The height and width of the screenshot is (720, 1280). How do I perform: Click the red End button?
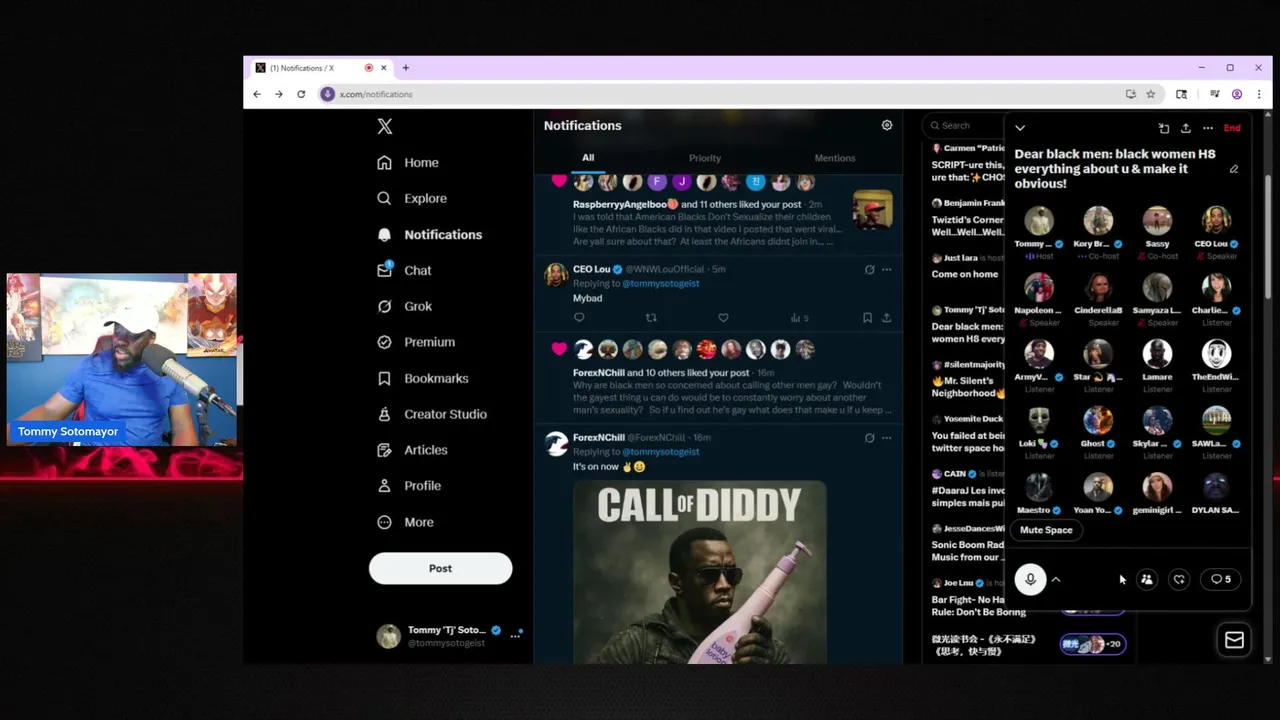pyautogui.click(x=1232, y=128)
